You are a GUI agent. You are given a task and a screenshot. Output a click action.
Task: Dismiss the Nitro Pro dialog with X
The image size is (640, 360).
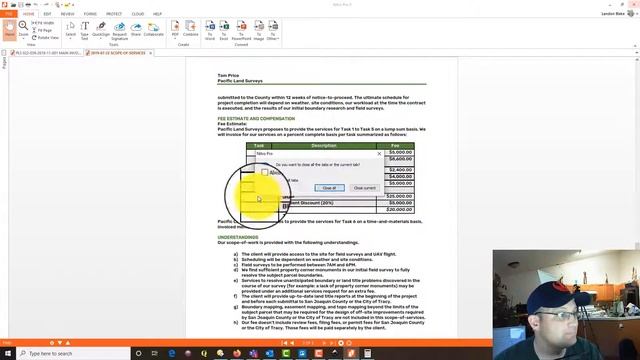(379, 153)
